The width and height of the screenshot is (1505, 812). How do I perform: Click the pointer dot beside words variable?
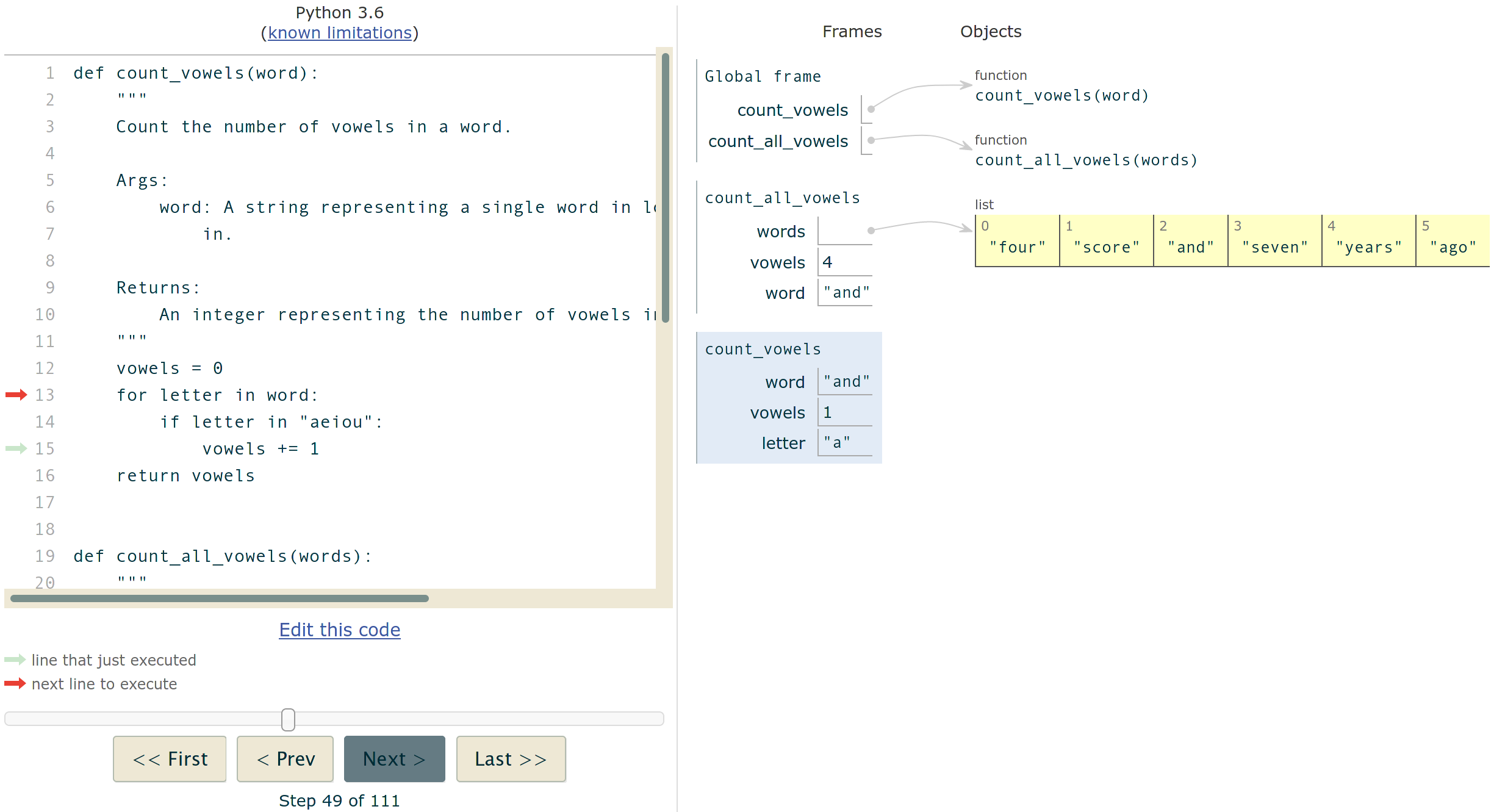[871, 231]
